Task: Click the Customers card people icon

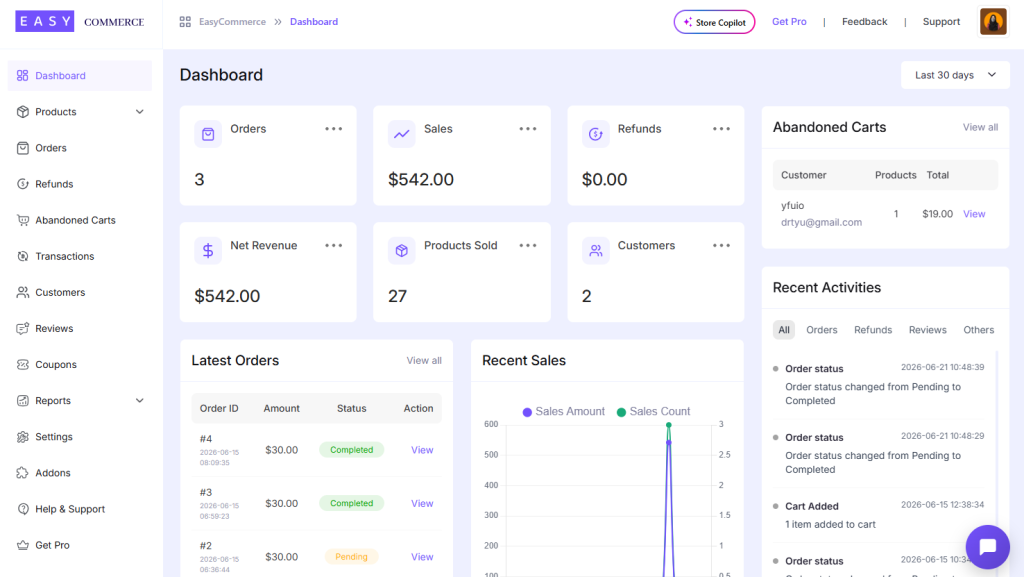Action: [596, 251]
